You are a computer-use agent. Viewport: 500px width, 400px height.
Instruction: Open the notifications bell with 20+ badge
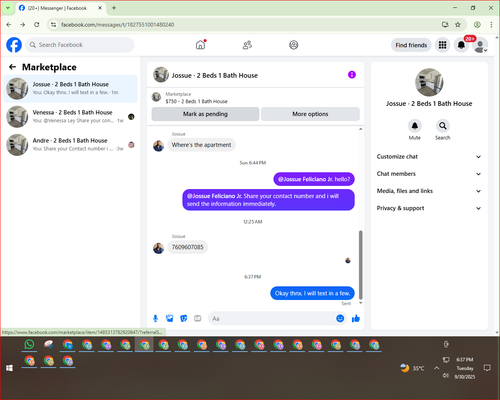click(461, 45)
